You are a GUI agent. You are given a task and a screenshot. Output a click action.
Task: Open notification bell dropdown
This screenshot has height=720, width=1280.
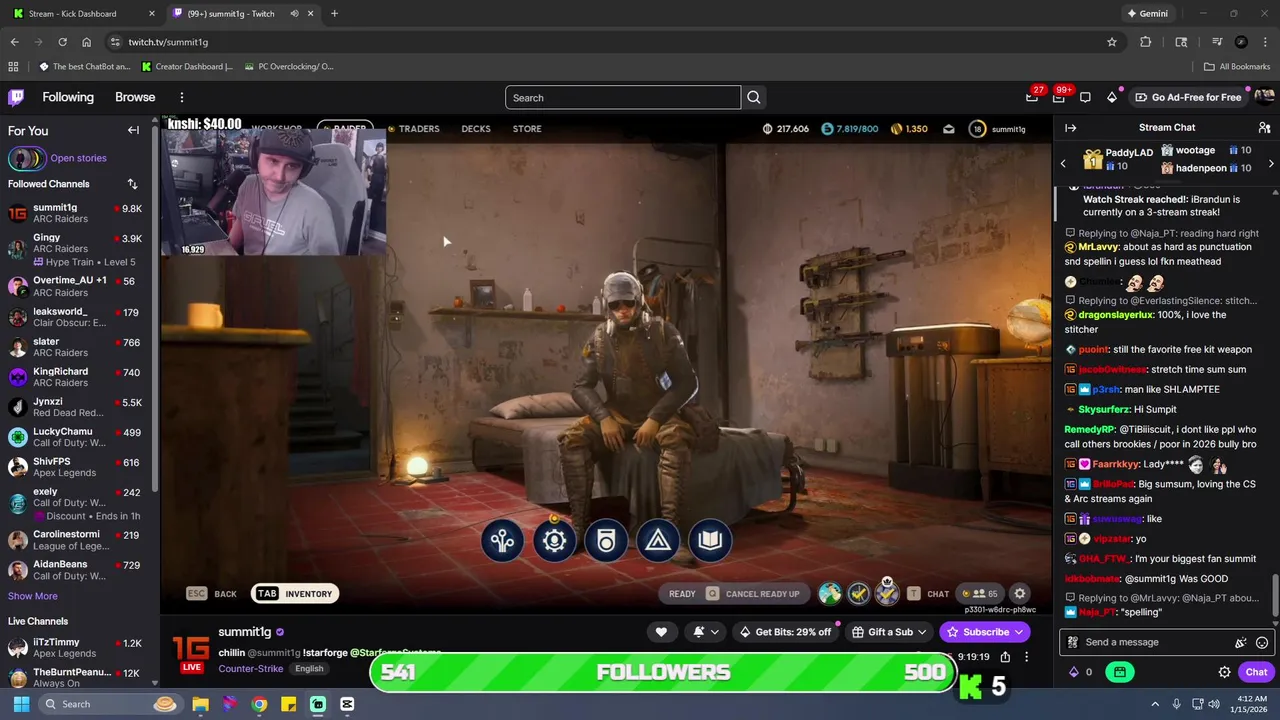[705, 632]
